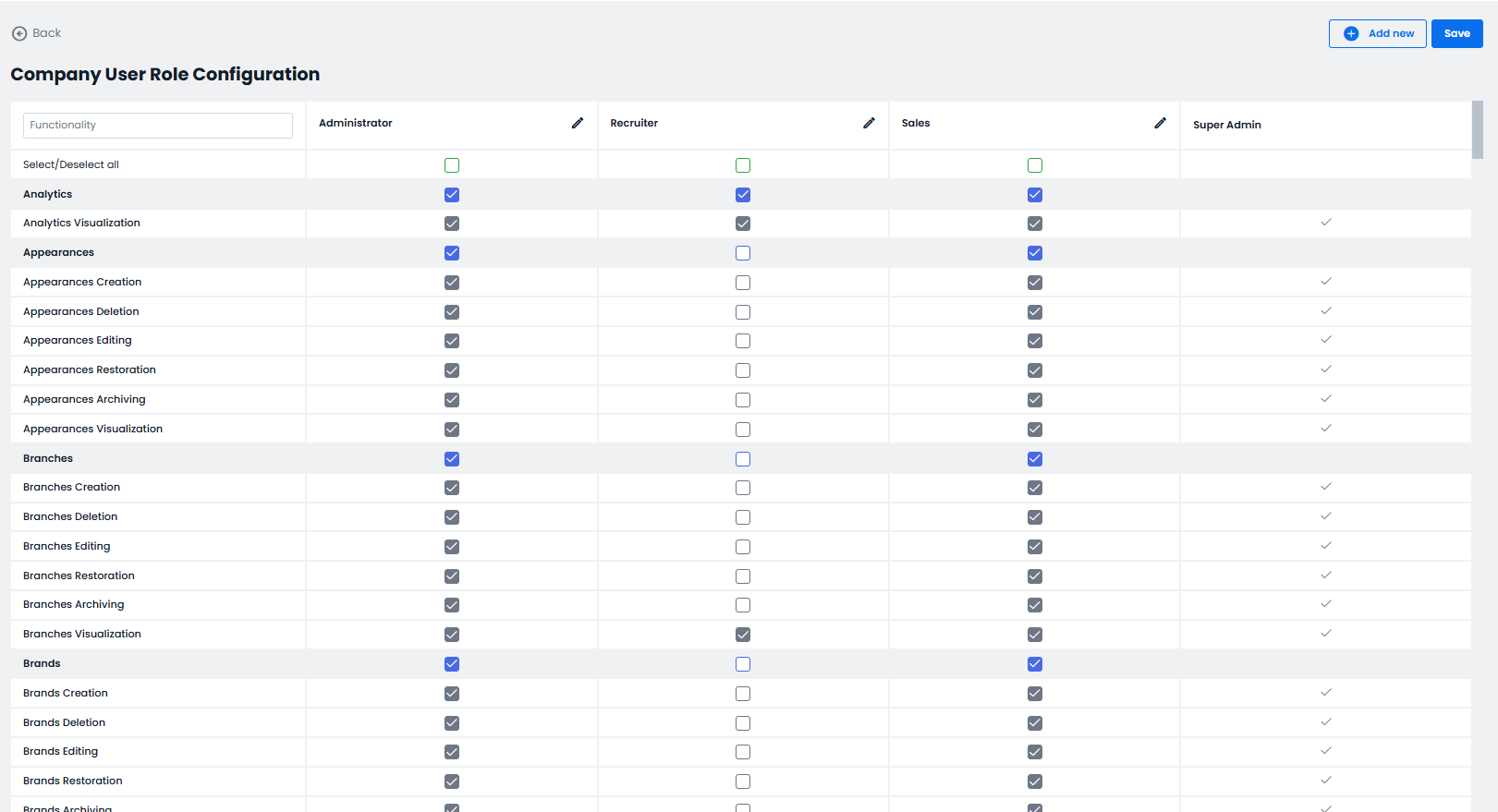Check Branches Restoration for Recruiter

coord(743,576)
